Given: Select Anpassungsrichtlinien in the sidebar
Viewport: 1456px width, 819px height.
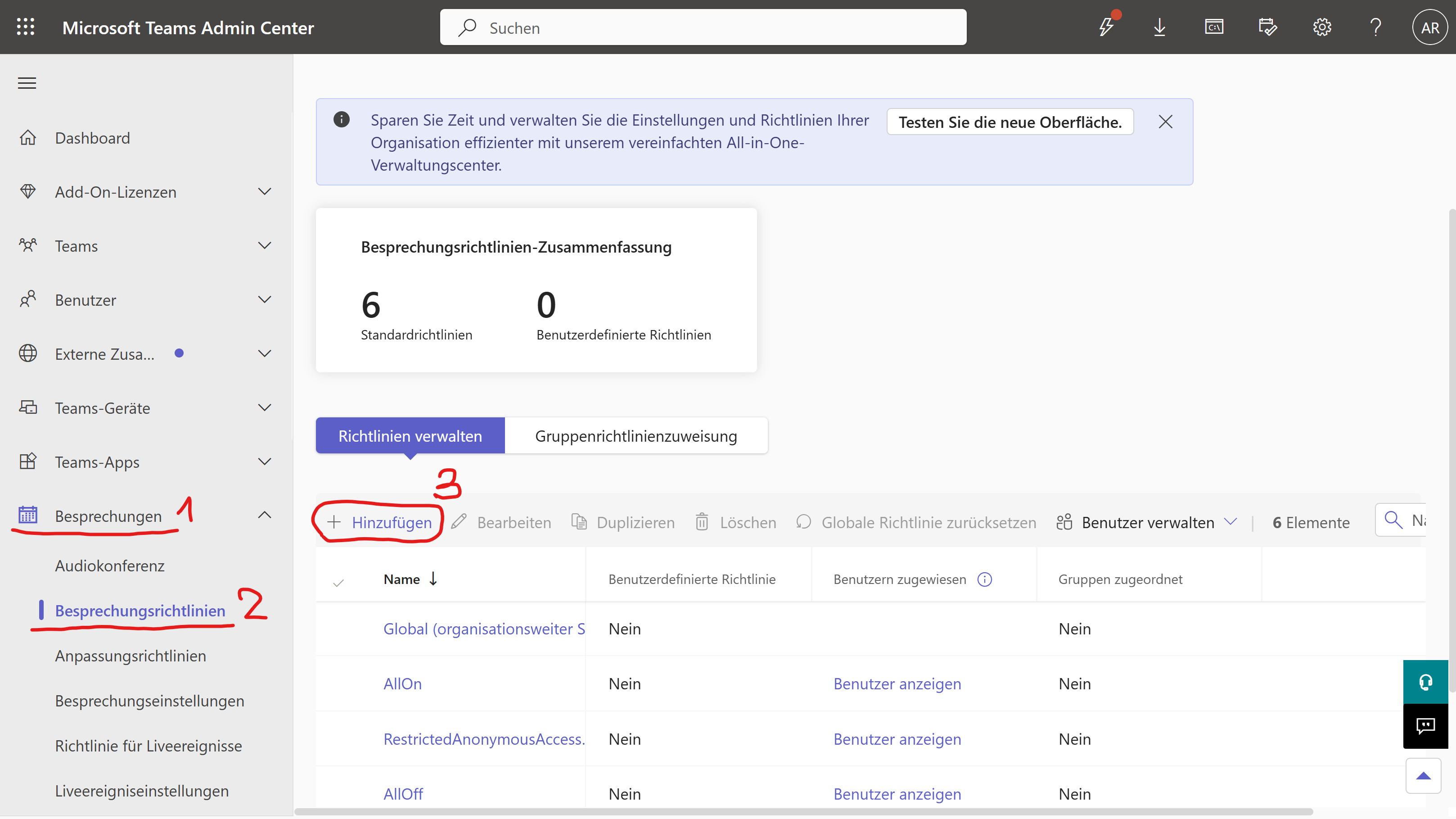Looking at the screenshot, I should [131, 656].
